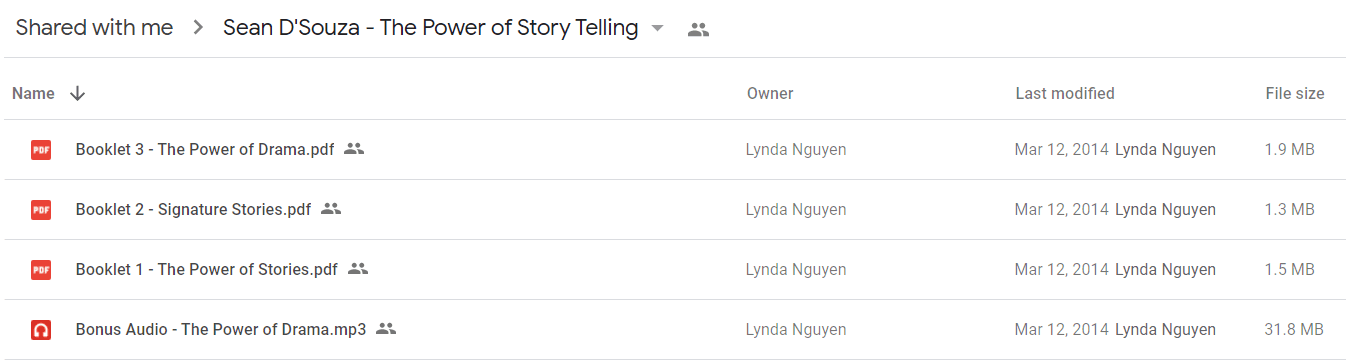This screenshot has height=361, width=1346.
Task: Click the PDF icon for Booklet 2
Action: tap(41, 210)
